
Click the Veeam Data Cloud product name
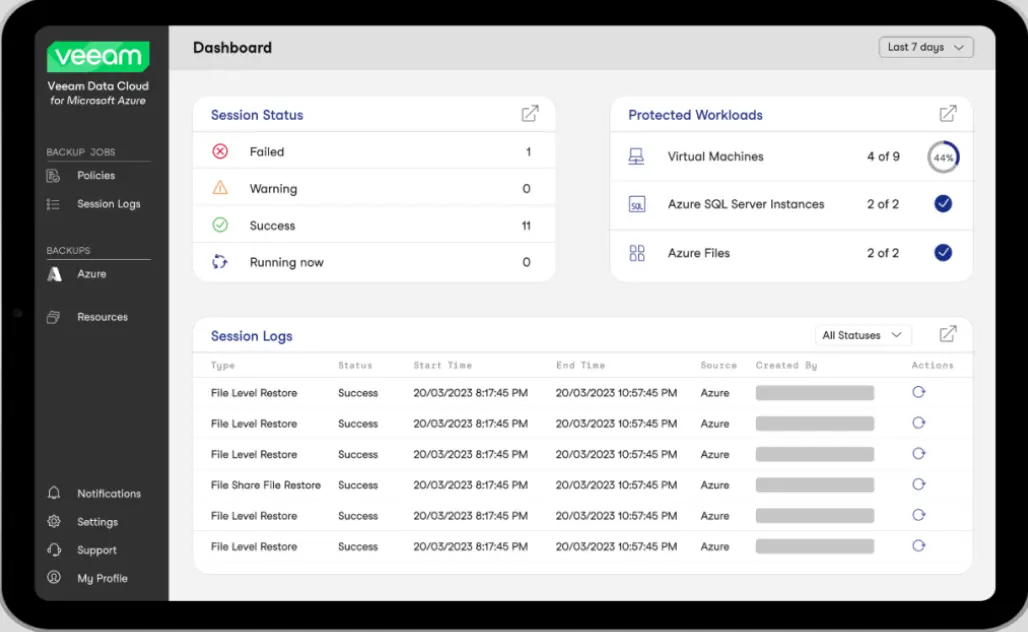coord(98,86)
